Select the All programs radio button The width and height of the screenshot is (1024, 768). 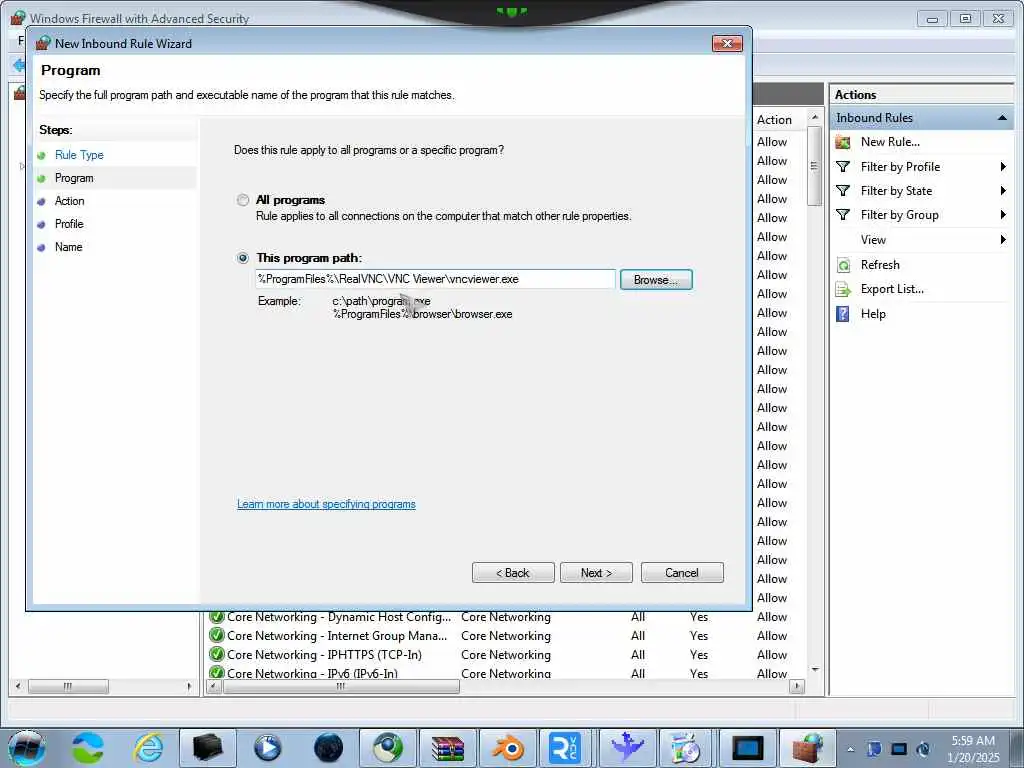coord(243,200)
